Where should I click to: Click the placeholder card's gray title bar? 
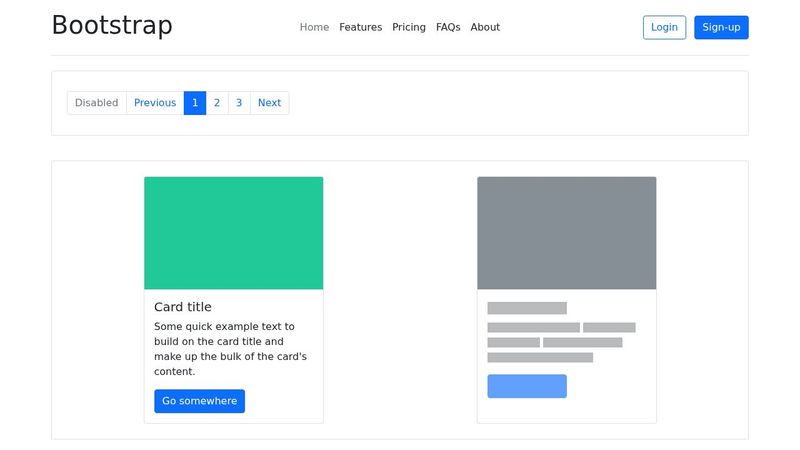527,308
